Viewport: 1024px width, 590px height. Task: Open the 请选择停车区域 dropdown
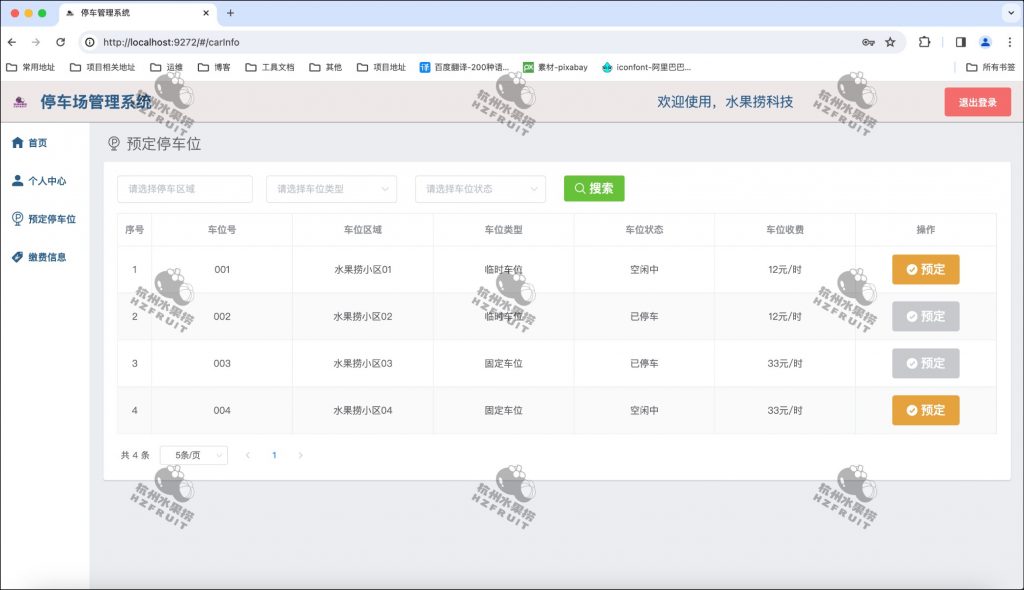pyautogui.click(x=186, y=188)
